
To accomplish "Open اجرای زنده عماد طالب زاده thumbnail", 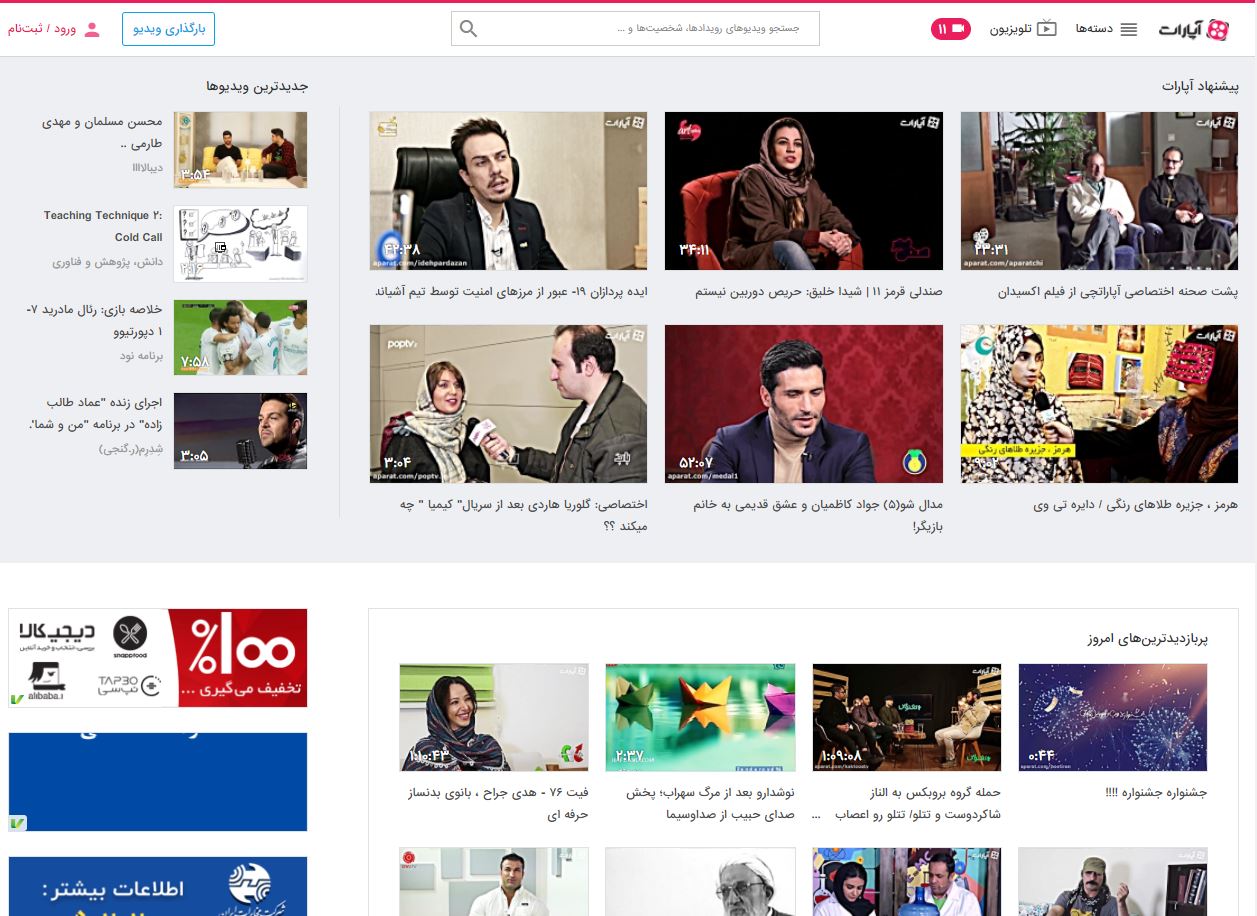I will point(240,431).
